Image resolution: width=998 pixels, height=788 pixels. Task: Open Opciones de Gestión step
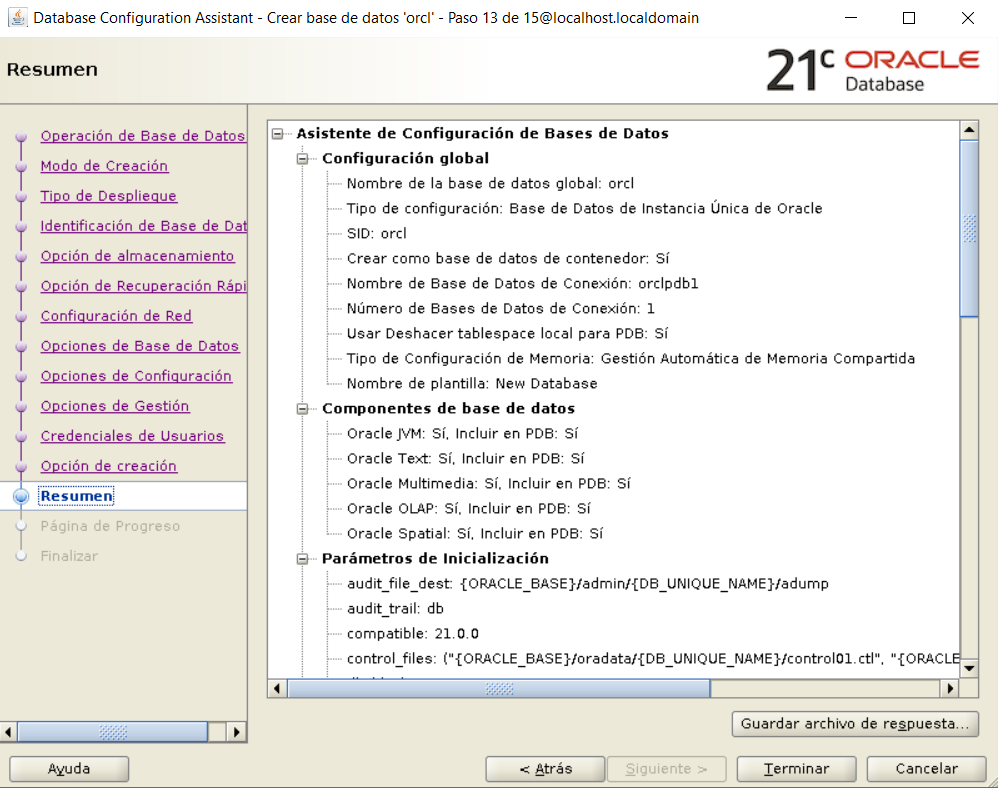pos(115,405)
